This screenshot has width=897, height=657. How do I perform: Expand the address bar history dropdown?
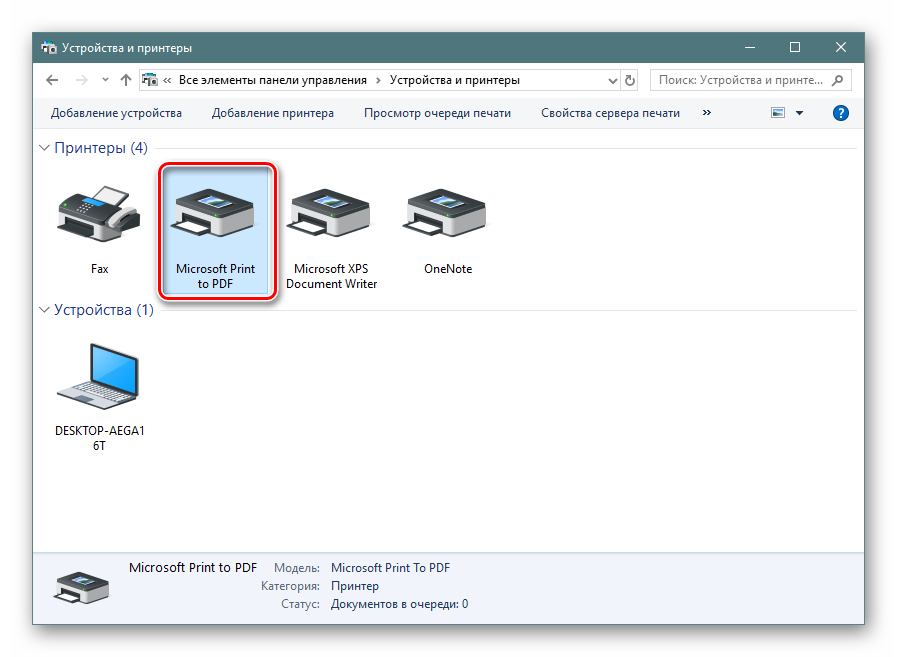pos(611,80)
